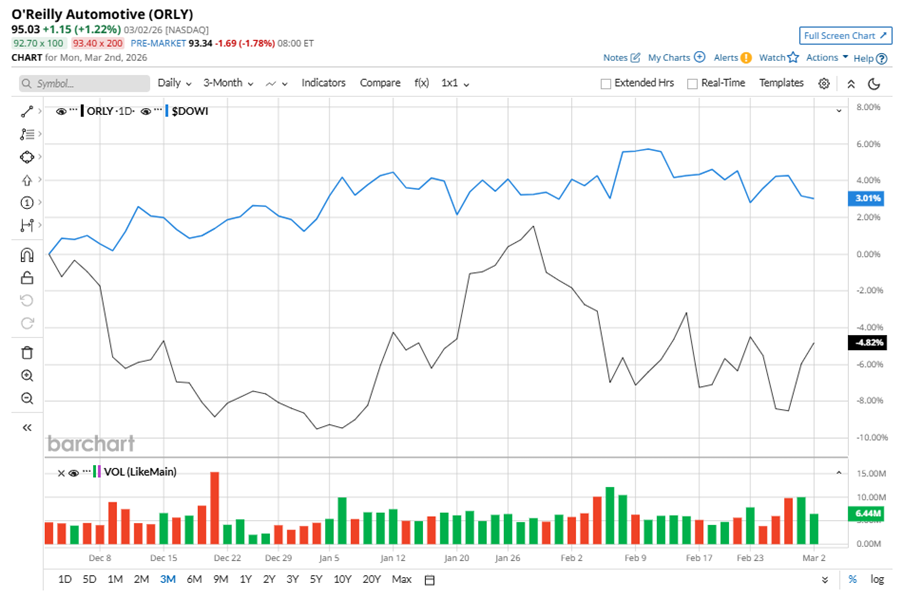
Task: Click the ORLY black color swatch
Action: click(x=82, y=111)
